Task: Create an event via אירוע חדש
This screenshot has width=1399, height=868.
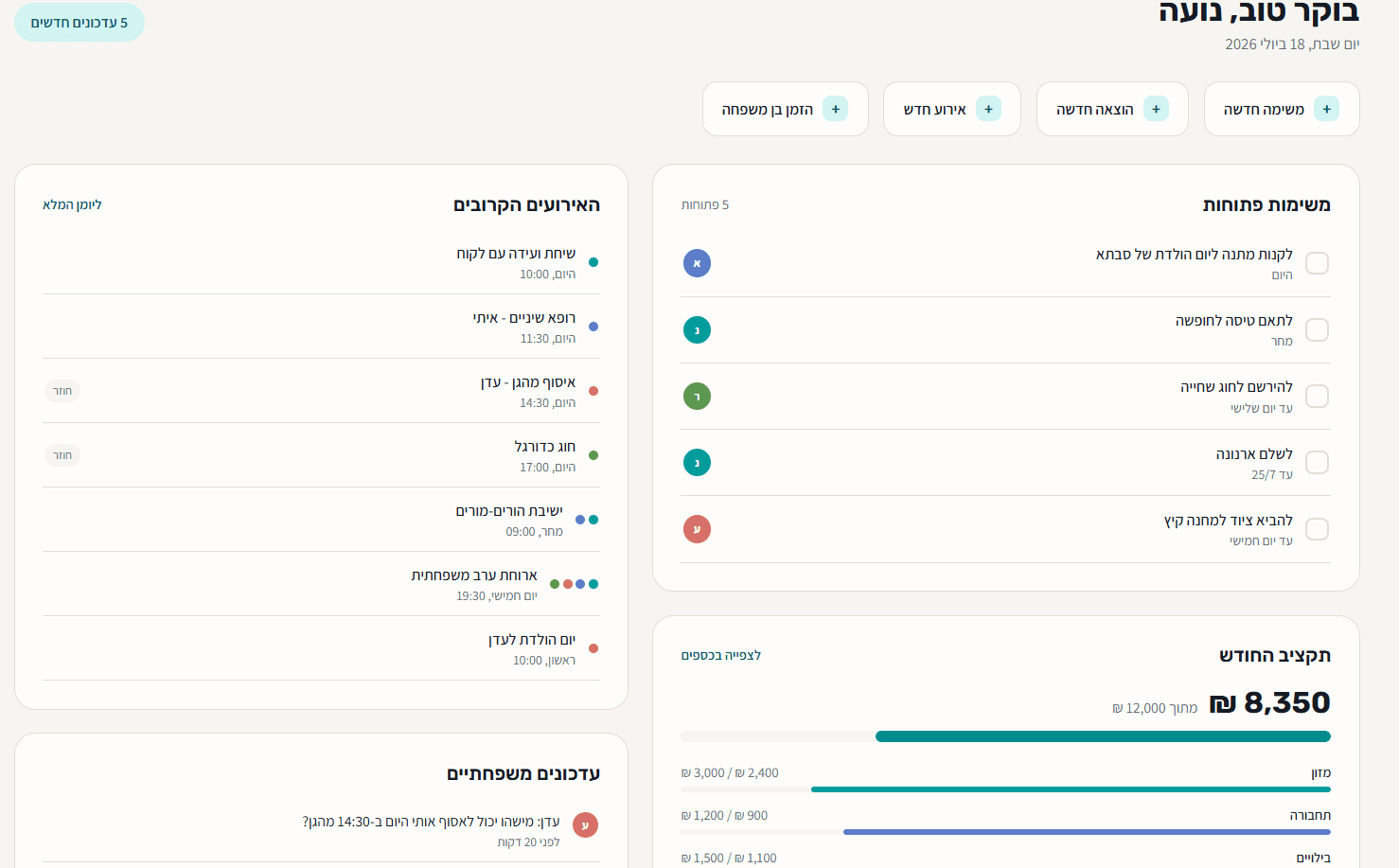Action: point(951,109)
